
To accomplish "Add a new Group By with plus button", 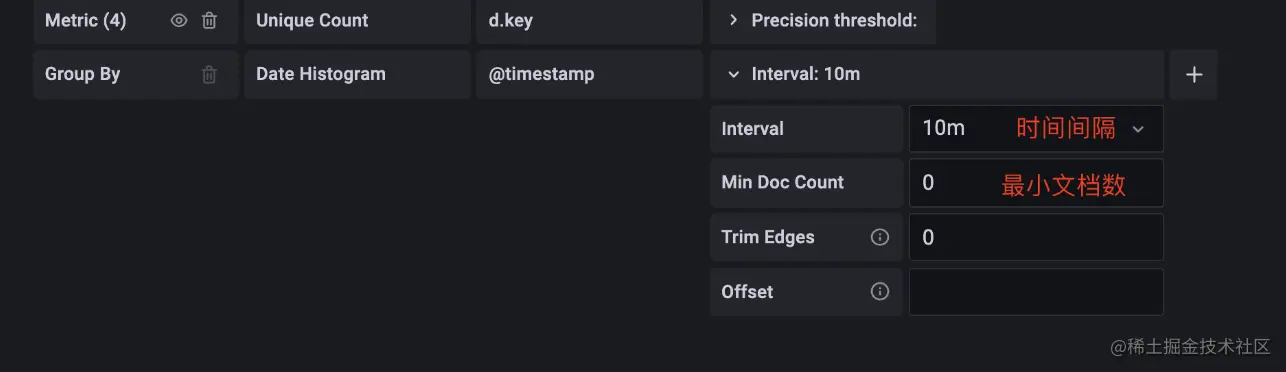I will (1194, 75).
